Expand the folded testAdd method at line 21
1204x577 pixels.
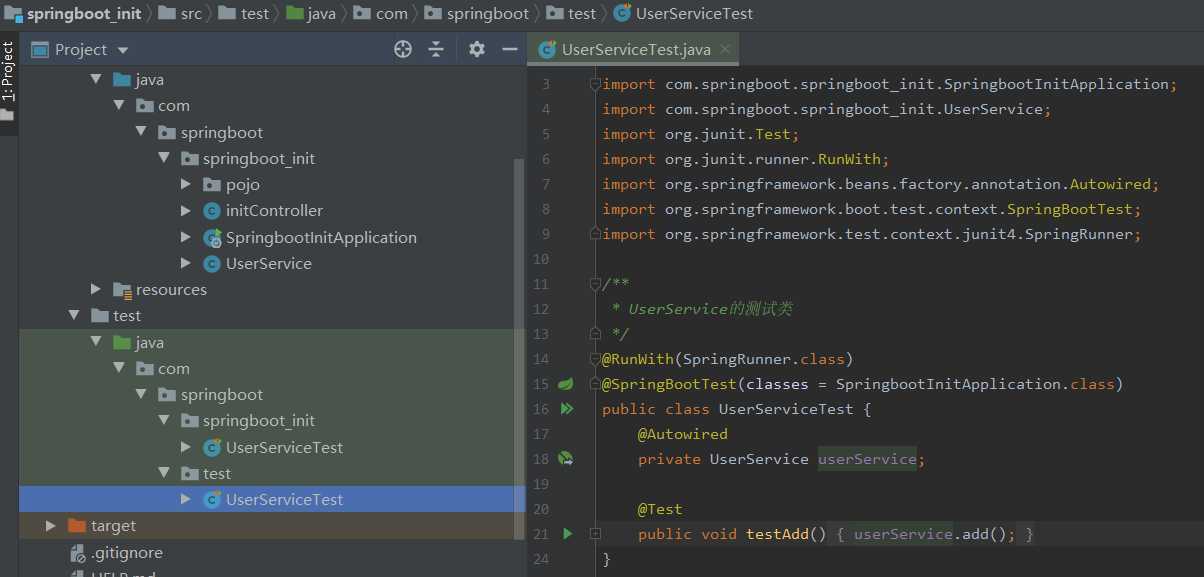[x=595, y=534]
